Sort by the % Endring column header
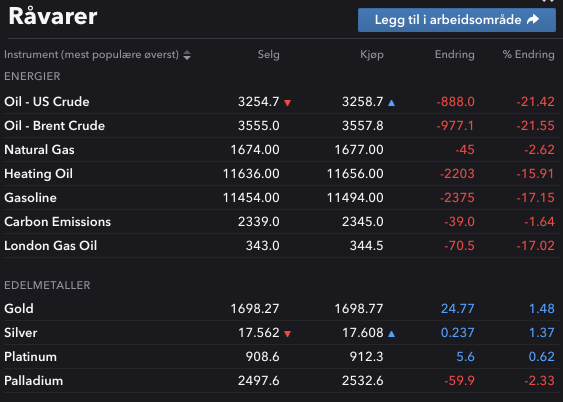This screenshot has height=402, width=563. click(x=529, y=55)
